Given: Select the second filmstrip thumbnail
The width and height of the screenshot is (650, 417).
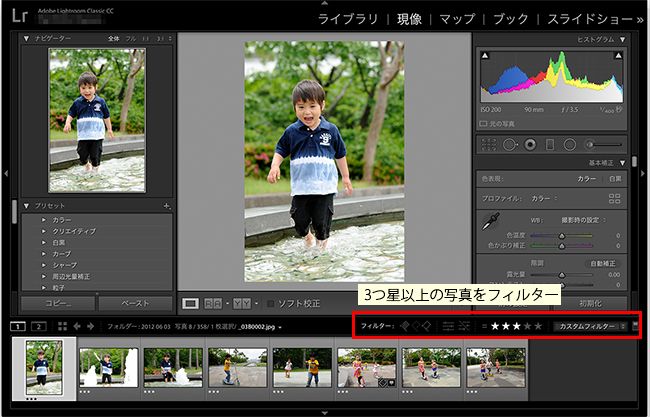Looking at the screenshot, I should click(x=108, y=367).
